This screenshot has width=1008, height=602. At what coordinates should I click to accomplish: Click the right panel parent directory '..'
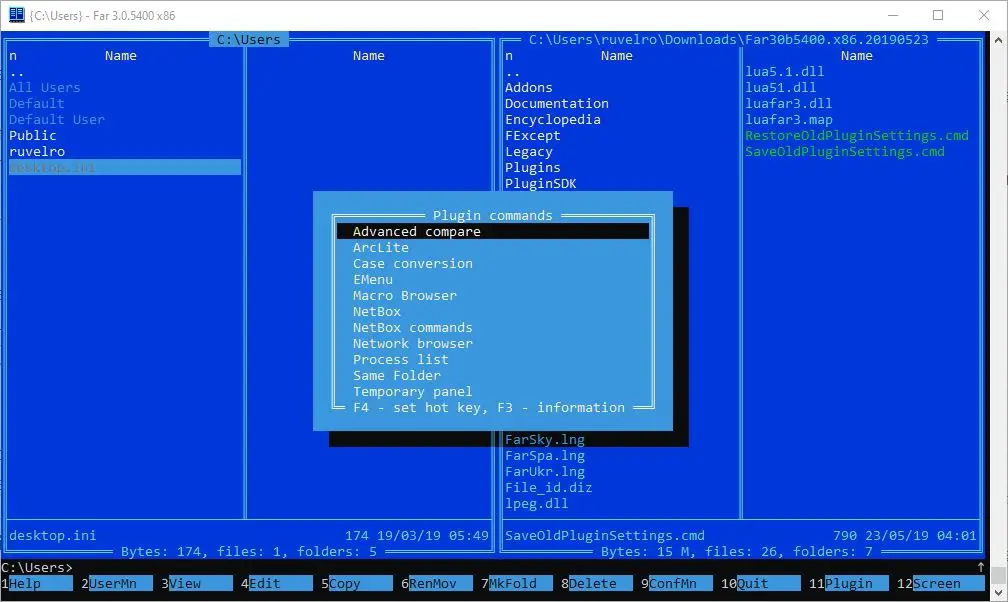pyautogui.click(x=512, y=71)
